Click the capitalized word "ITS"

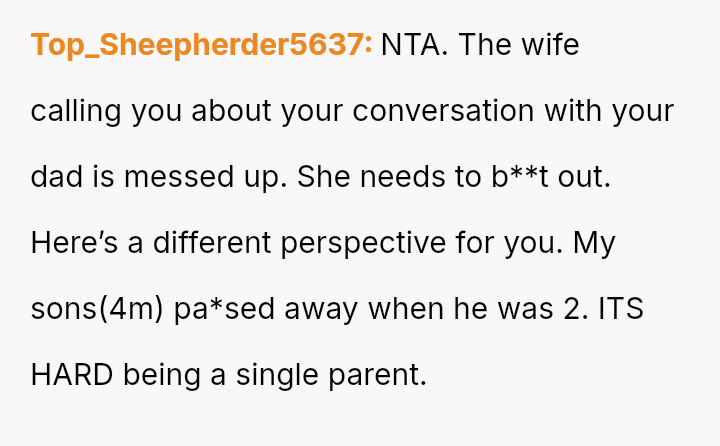[620, 309]
